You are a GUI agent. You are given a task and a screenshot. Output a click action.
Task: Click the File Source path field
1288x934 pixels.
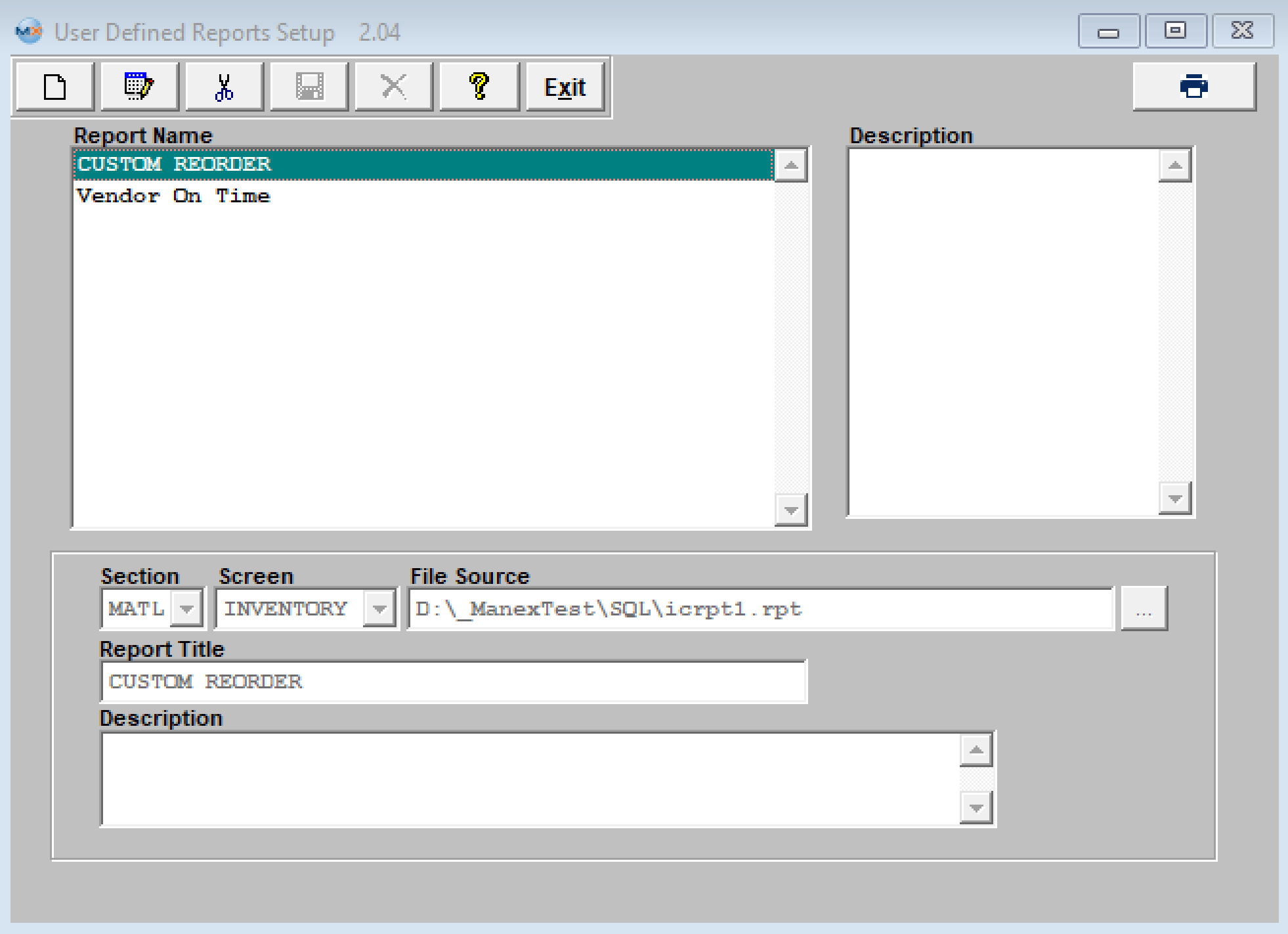point(760,610)
